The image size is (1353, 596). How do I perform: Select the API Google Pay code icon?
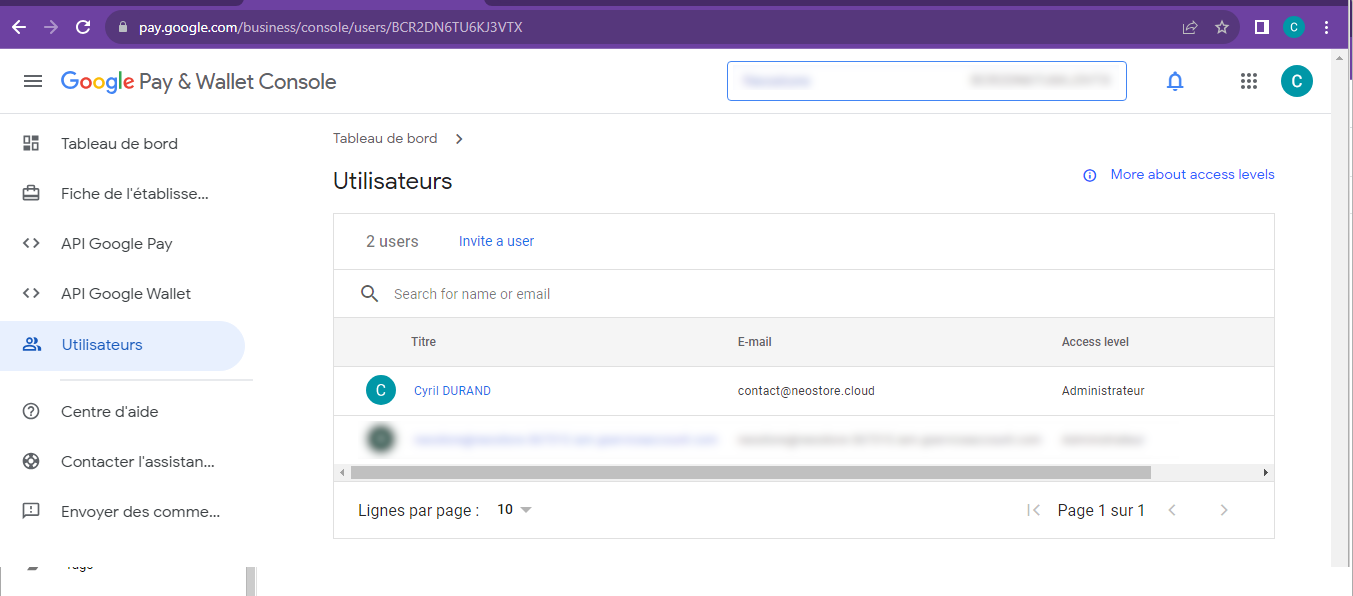tap(30, 243)
